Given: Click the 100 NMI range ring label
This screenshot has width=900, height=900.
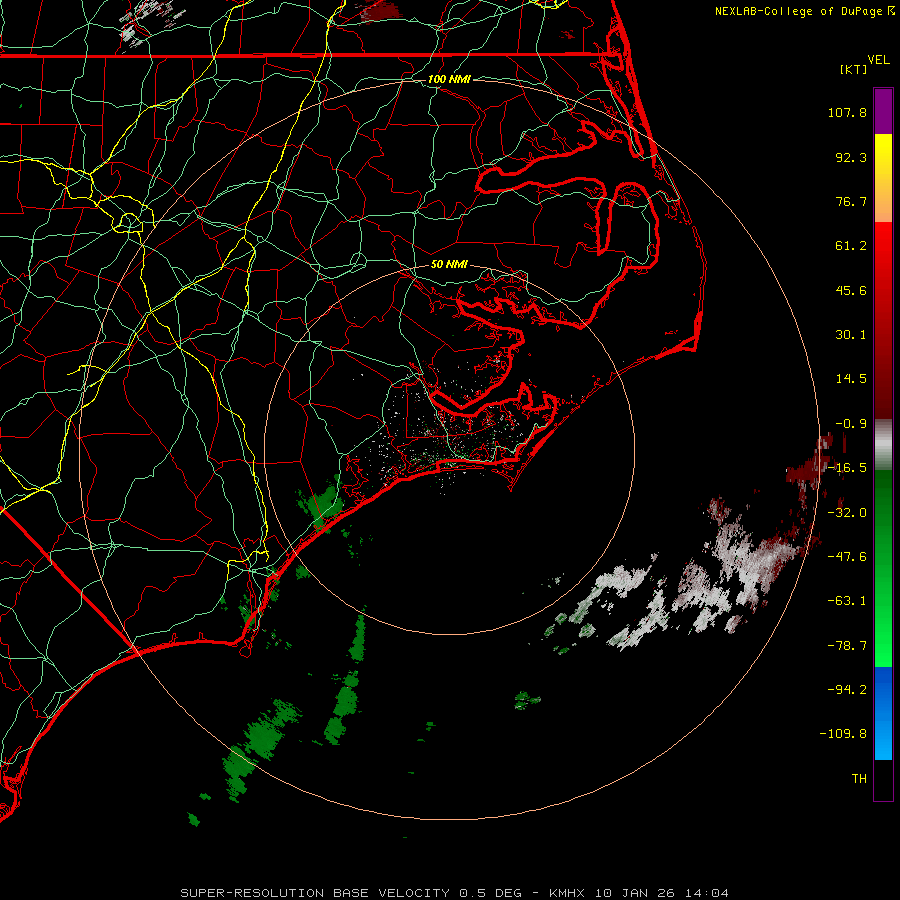Looking at the screenshot, I should [449, 79].
